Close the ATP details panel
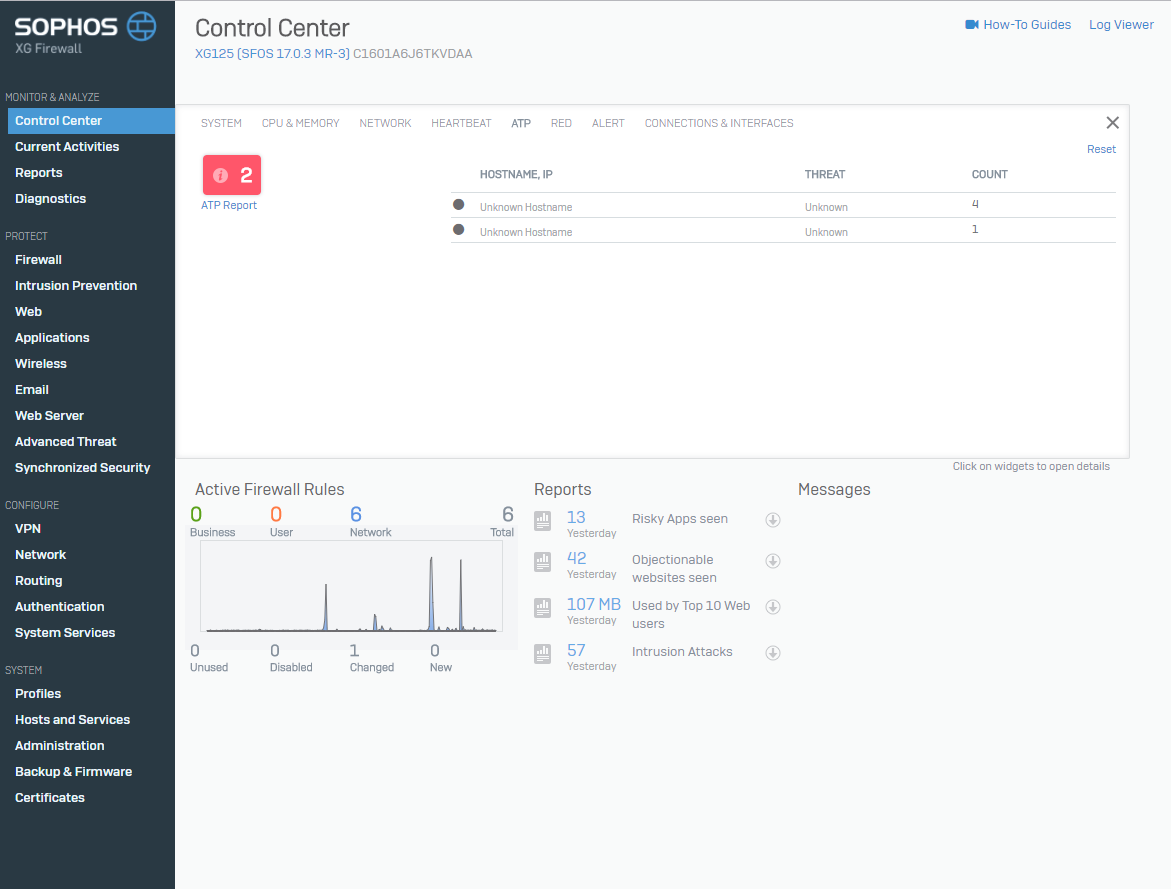This screenshot has width=1171, height=889. [x=1112, y=123]
